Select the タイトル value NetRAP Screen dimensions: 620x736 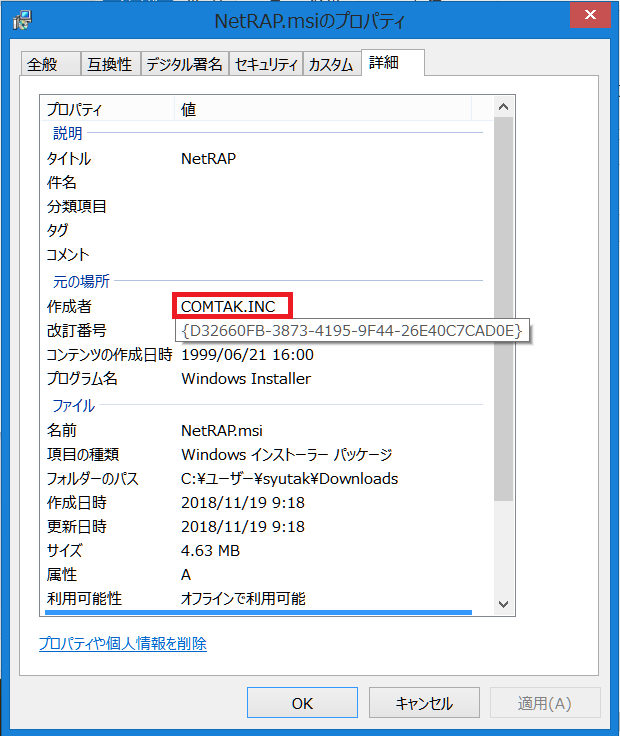pos(208,159)
